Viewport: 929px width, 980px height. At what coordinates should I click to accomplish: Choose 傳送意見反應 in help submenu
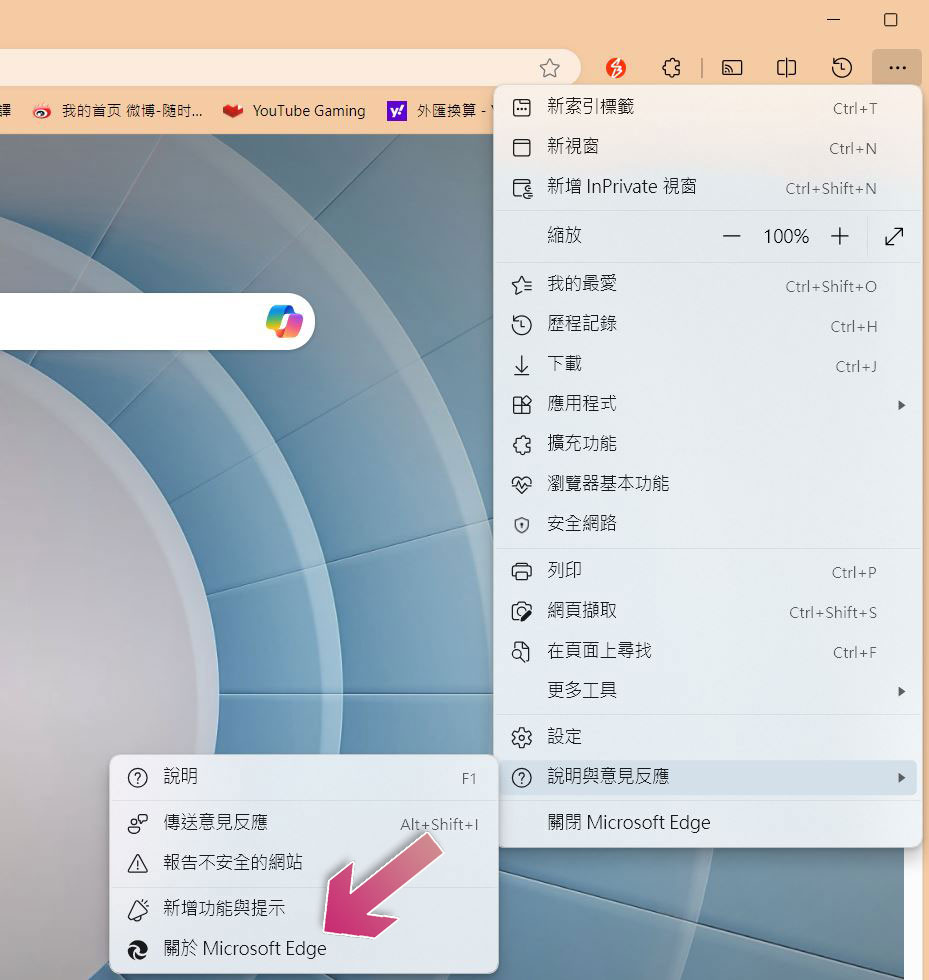216,823
